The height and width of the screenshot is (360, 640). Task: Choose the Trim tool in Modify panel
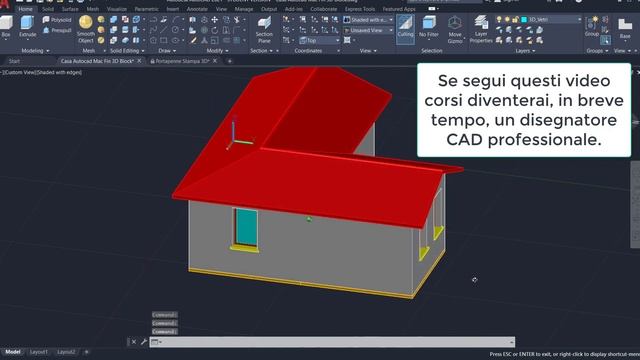[237, 19]
